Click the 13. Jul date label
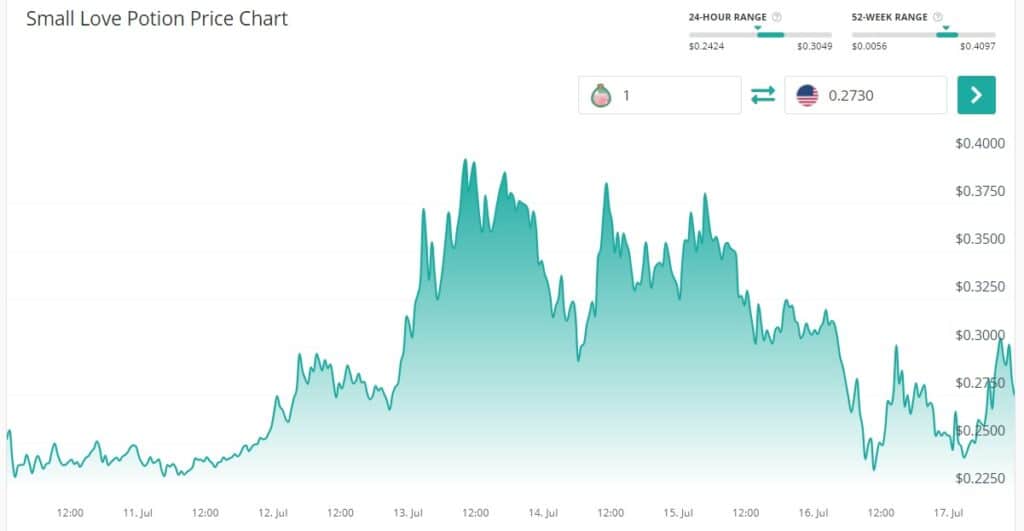This screenshot has height=531, width=1024. point(408,513)
